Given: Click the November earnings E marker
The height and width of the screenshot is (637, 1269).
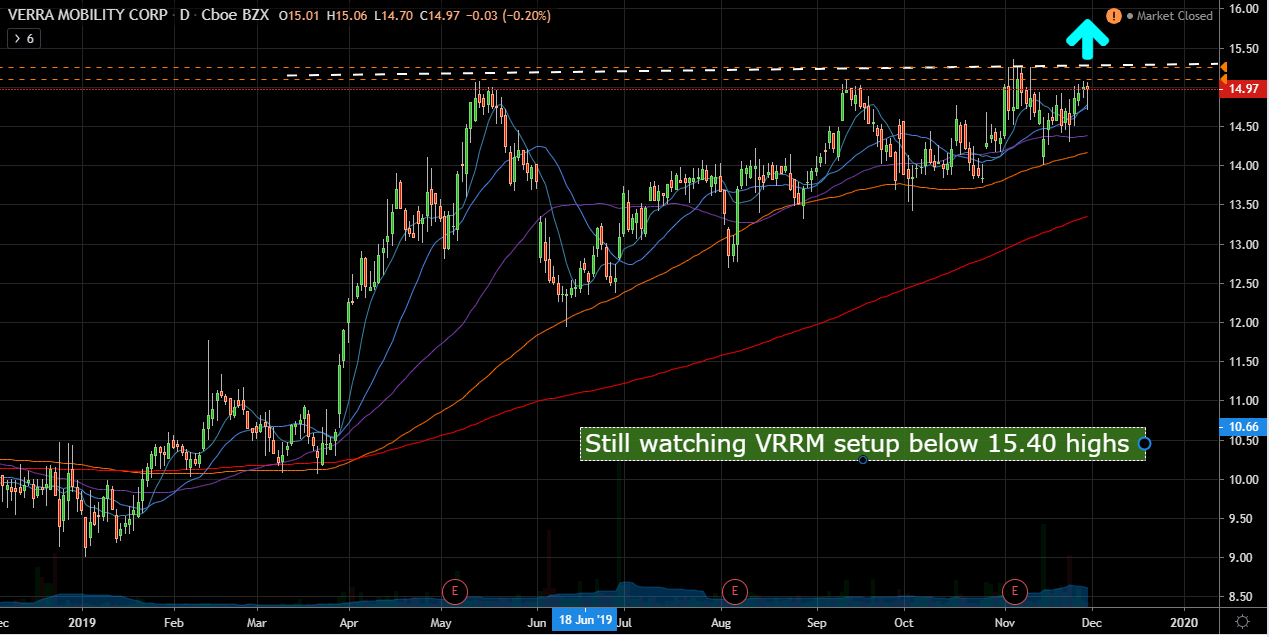Looking at the screenshot, I should (x=1016, y=590).
